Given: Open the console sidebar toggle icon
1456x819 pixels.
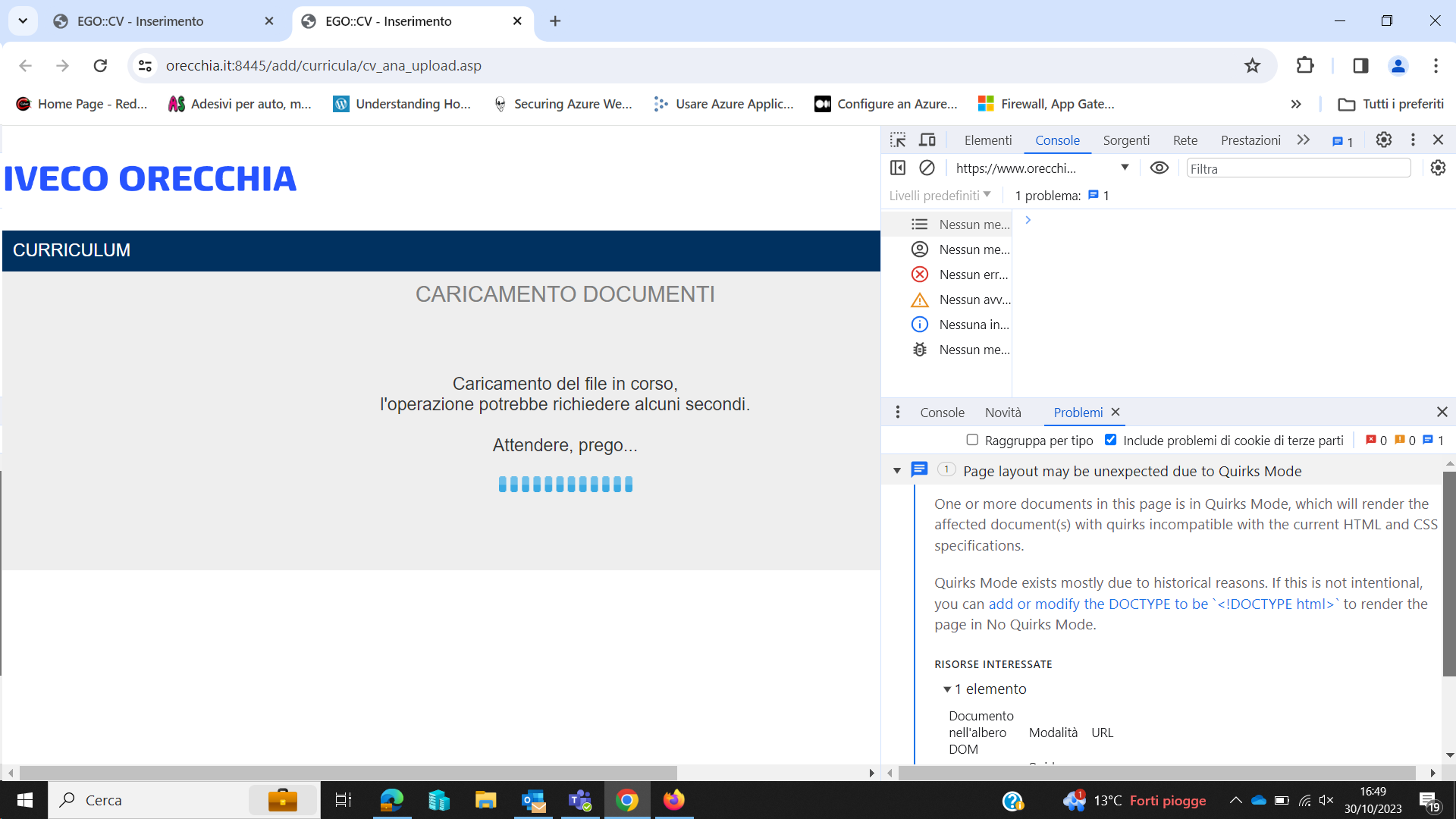Looking at the screenshot, I should [898, 168].
